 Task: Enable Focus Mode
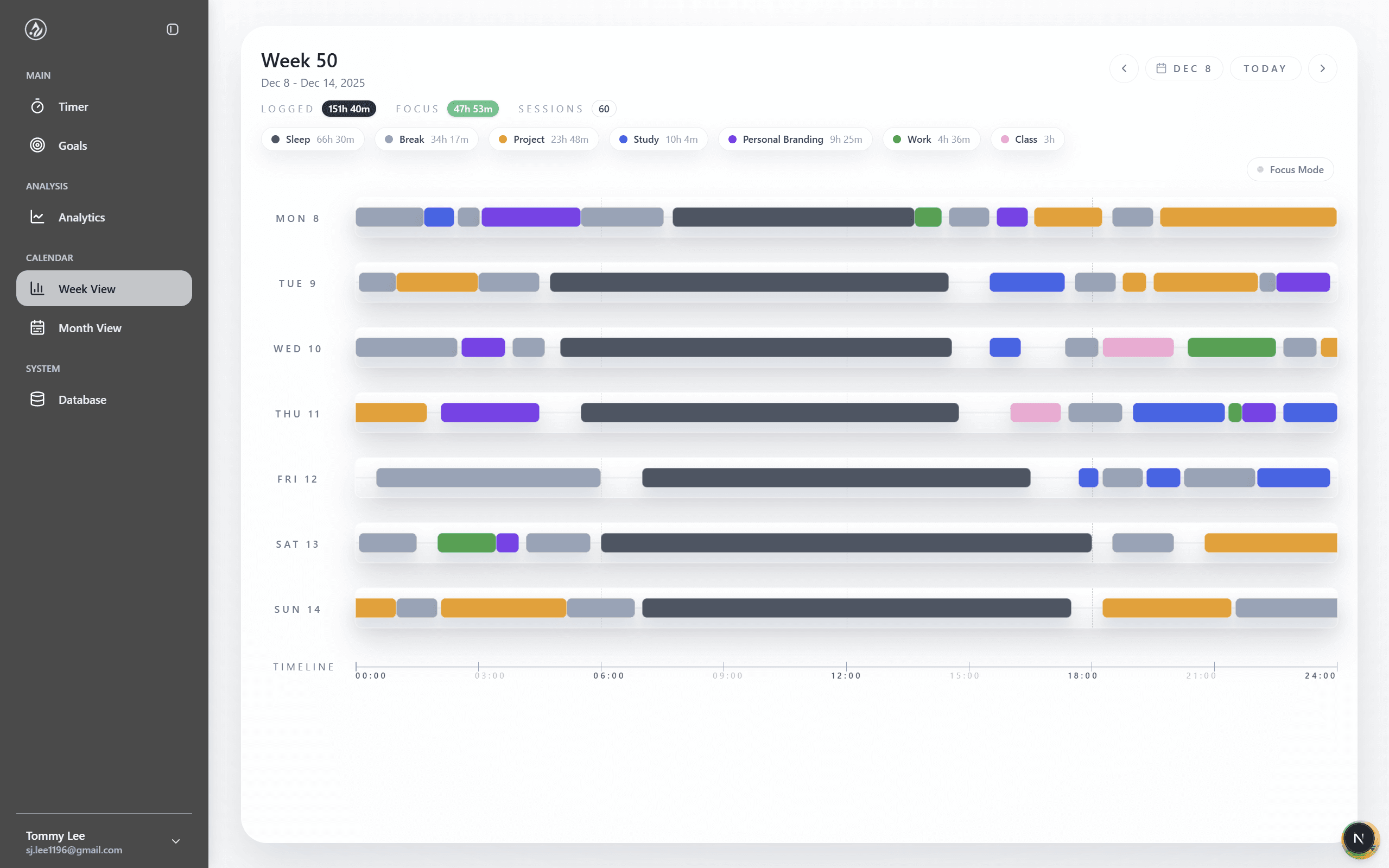pyautogui.click(x=1289, y=169)
